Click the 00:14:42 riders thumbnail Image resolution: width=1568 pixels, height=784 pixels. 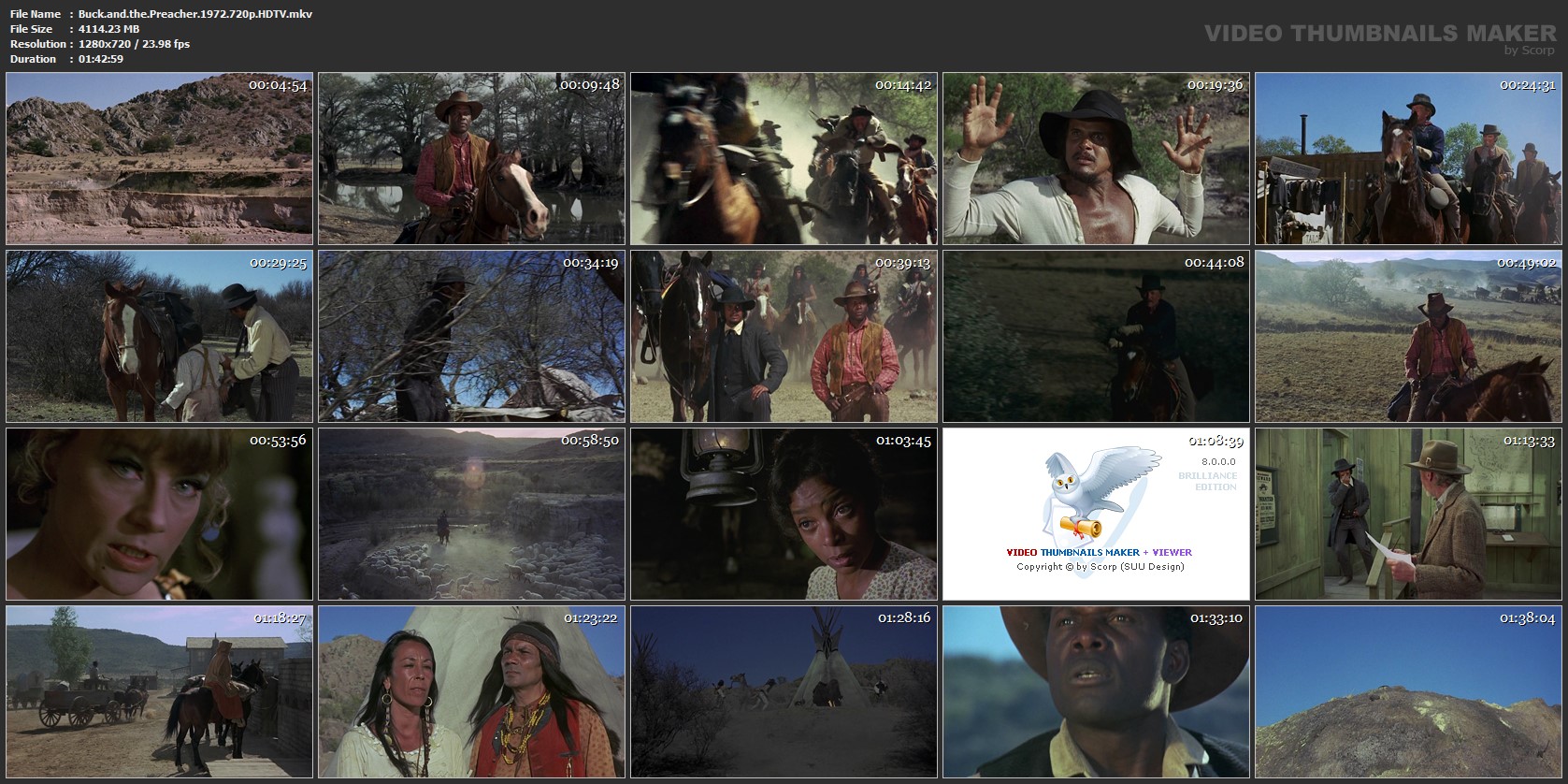(x=784, y=158)
